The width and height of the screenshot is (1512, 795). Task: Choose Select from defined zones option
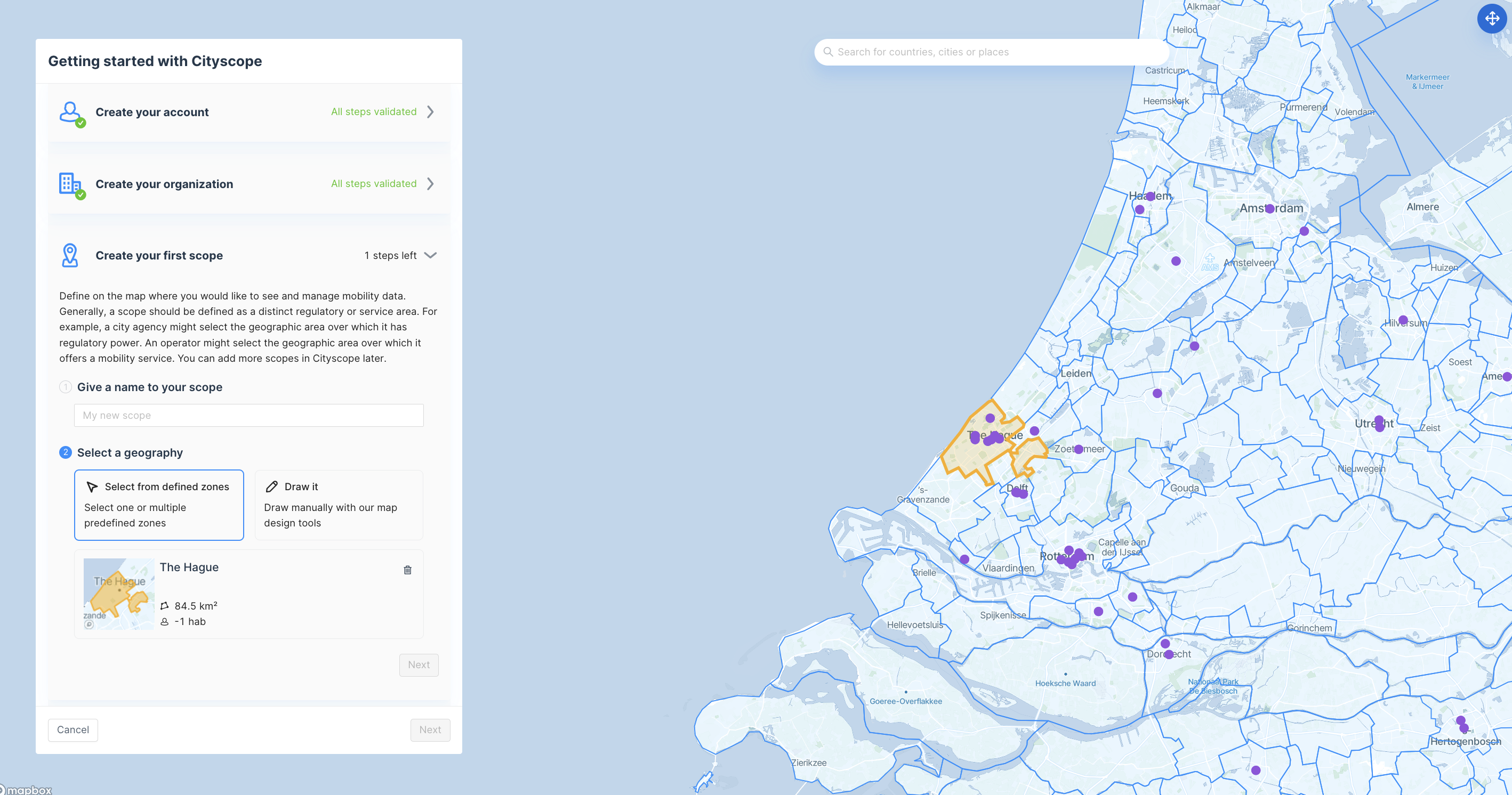[x=159, y=505]
